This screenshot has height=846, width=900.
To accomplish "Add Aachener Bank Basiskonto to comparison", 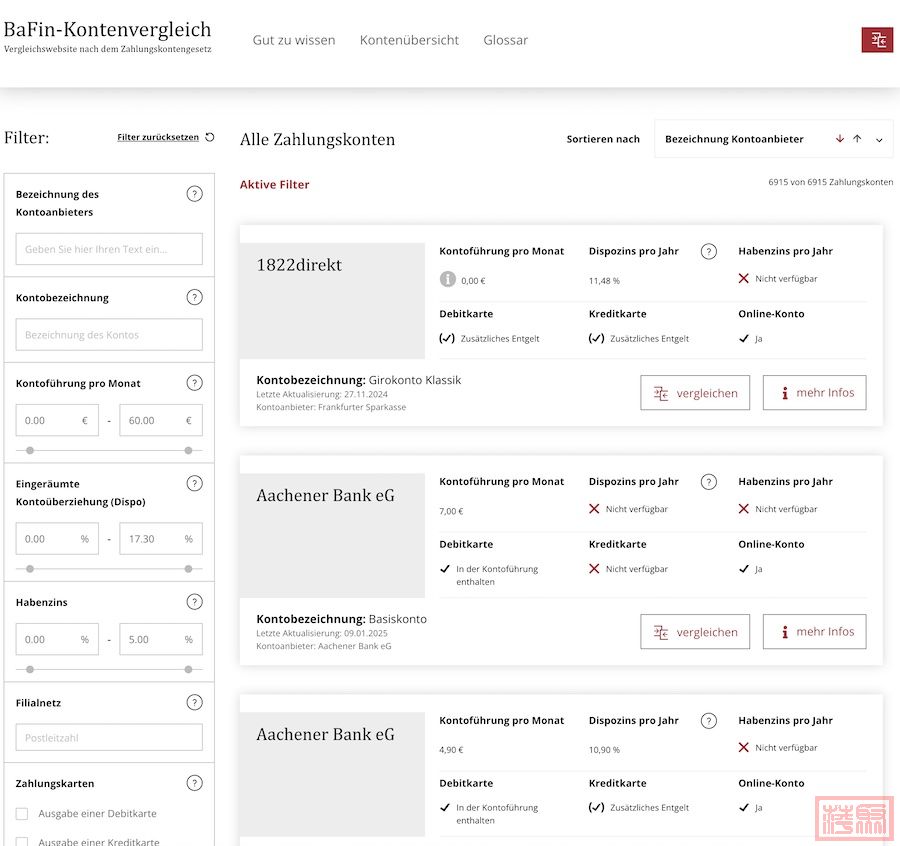I will point(695,631).
